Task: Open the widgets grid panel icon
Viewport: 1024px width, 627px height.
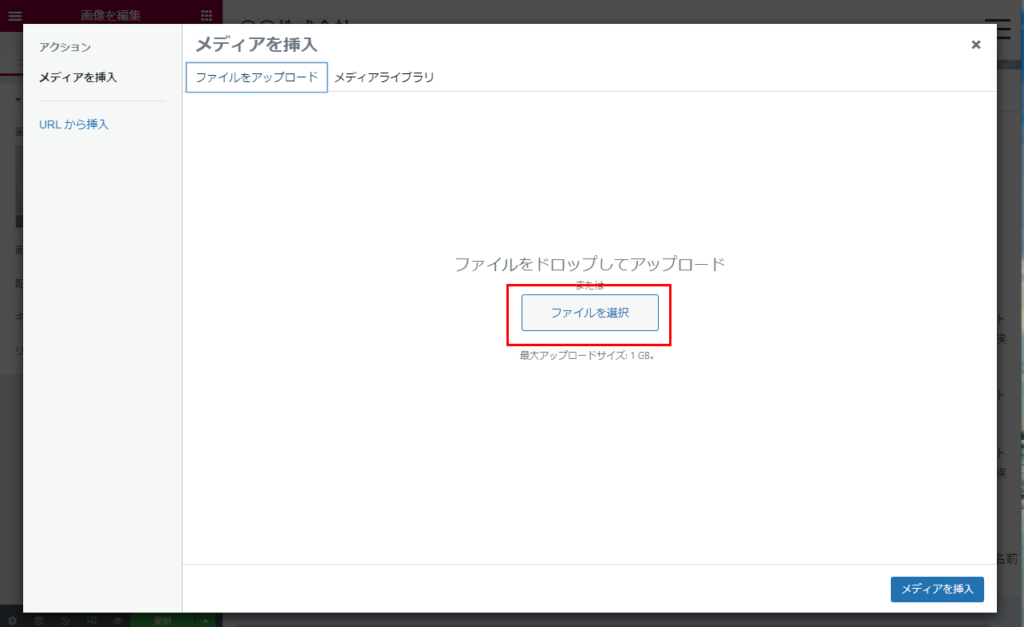Action: pyautogui.click(x=207, y=15)
